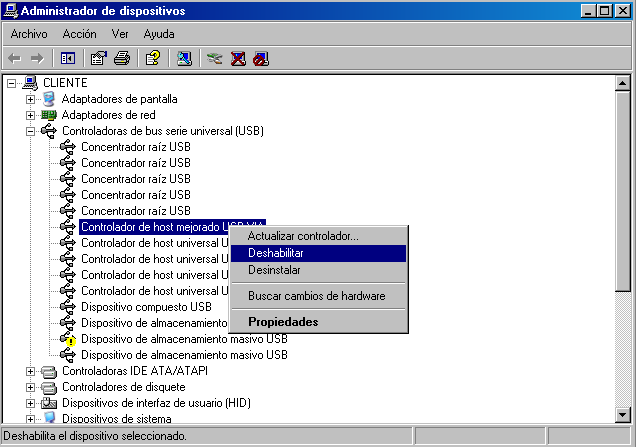The image size is (636, 447).
Task: Click the Controladores de disquete category icon
Action: click(x=49, y=387)
